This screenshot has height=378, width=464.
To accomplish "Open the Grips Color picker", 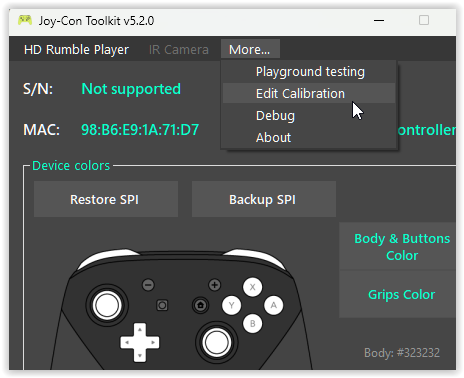I will [398, 294].
